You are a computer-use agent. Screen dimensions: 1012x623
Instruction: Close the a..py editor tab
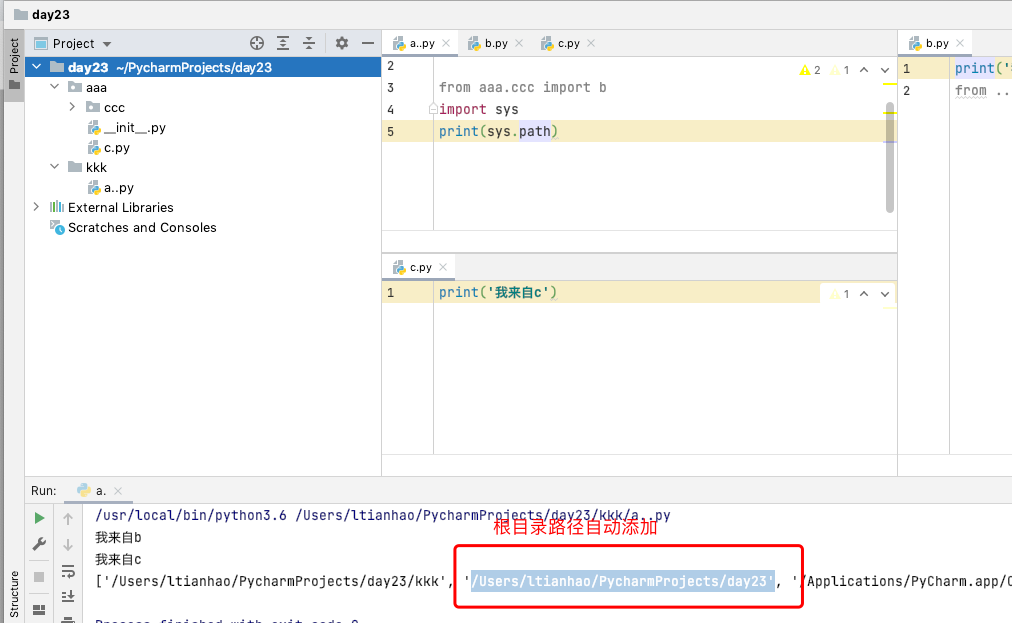(x=446, y=43)
